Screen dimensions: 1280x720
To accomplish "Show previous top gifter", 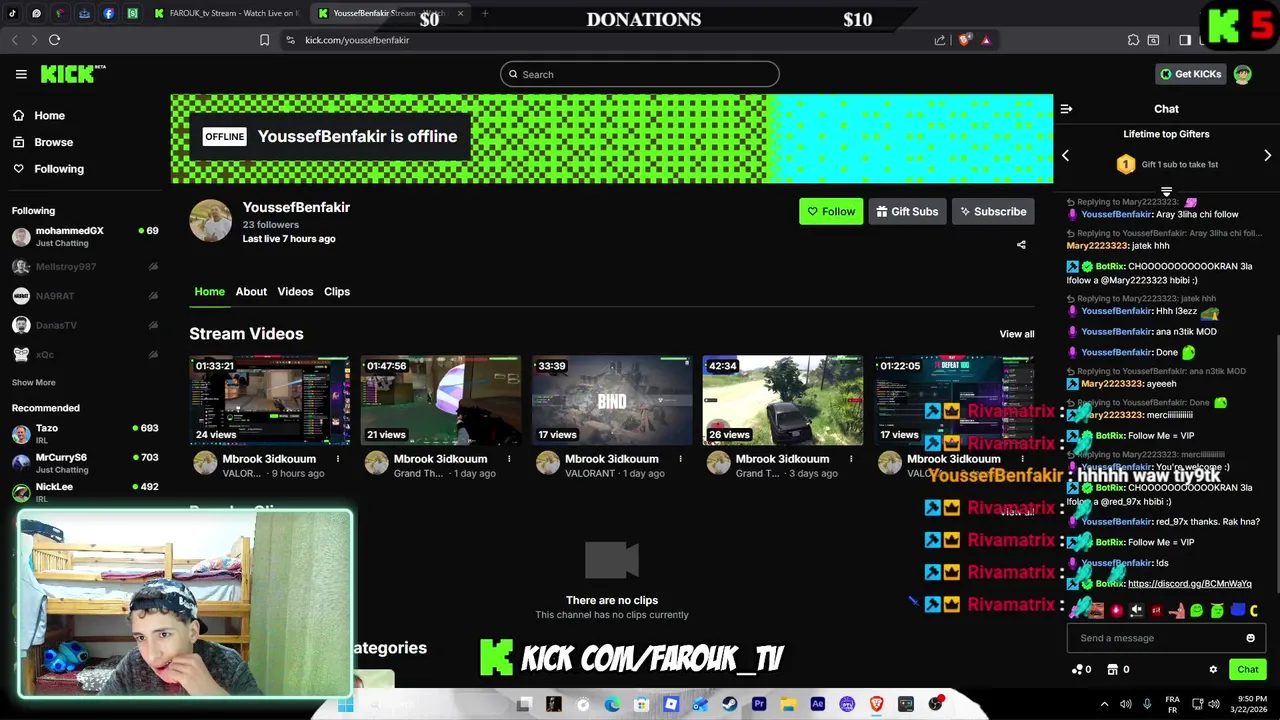I will (x=1065, y=156).
